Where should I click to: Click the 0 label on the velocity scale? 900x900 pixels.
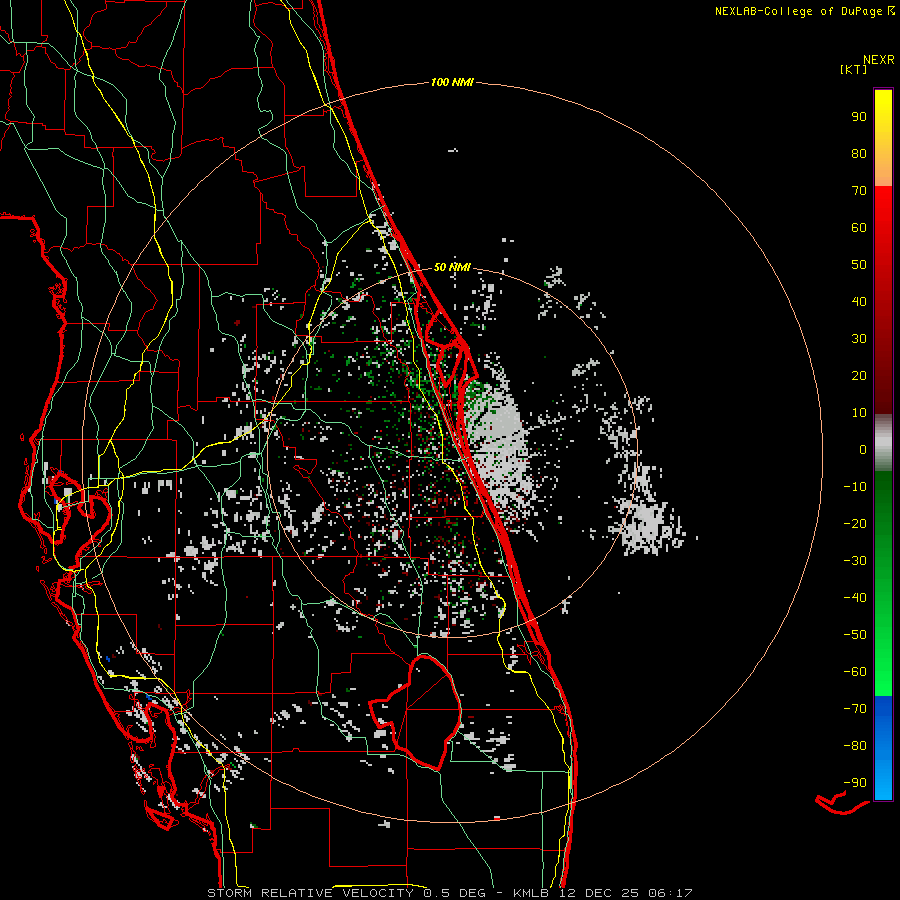point(862,450)
